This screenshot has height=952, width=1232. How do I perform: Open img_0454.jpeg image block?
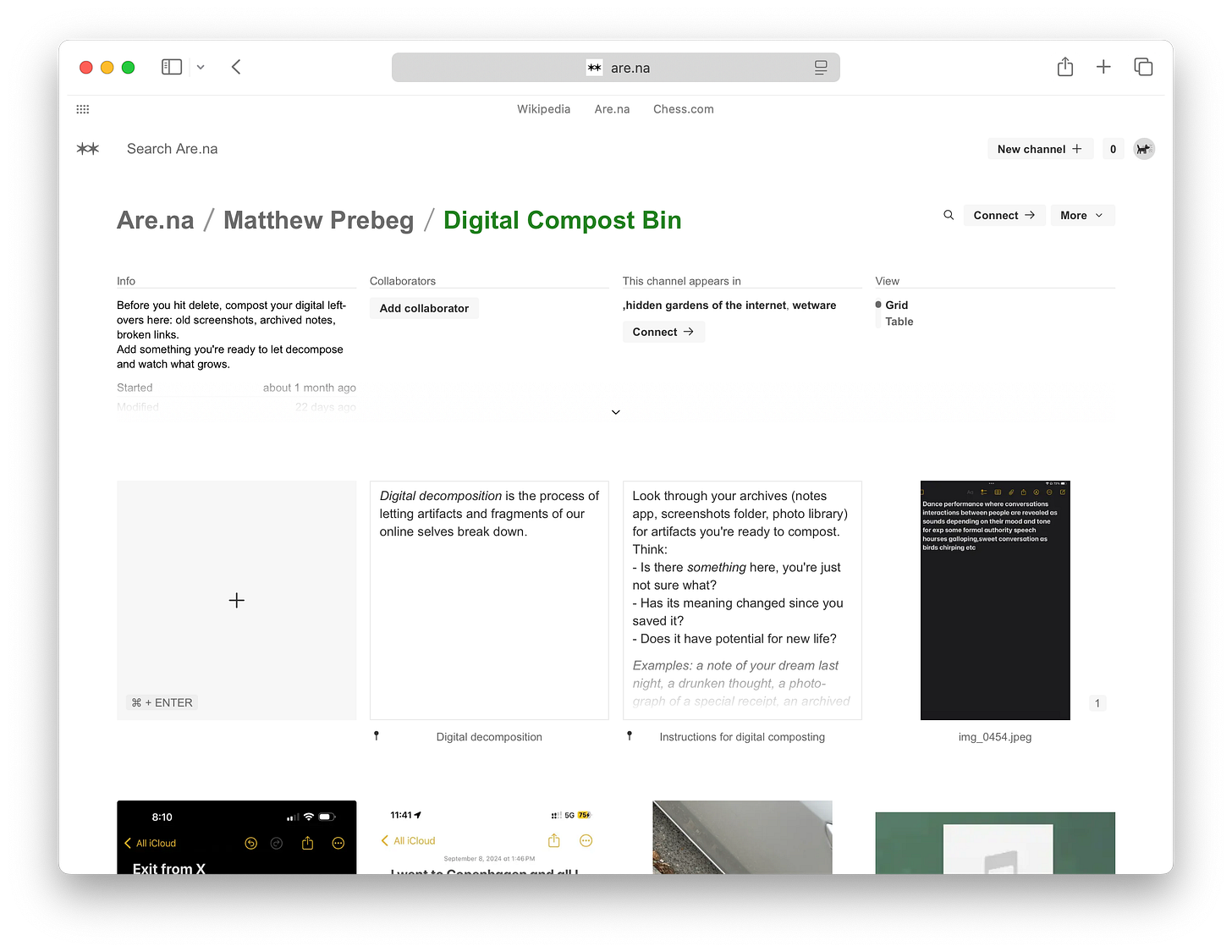point(995,600)
